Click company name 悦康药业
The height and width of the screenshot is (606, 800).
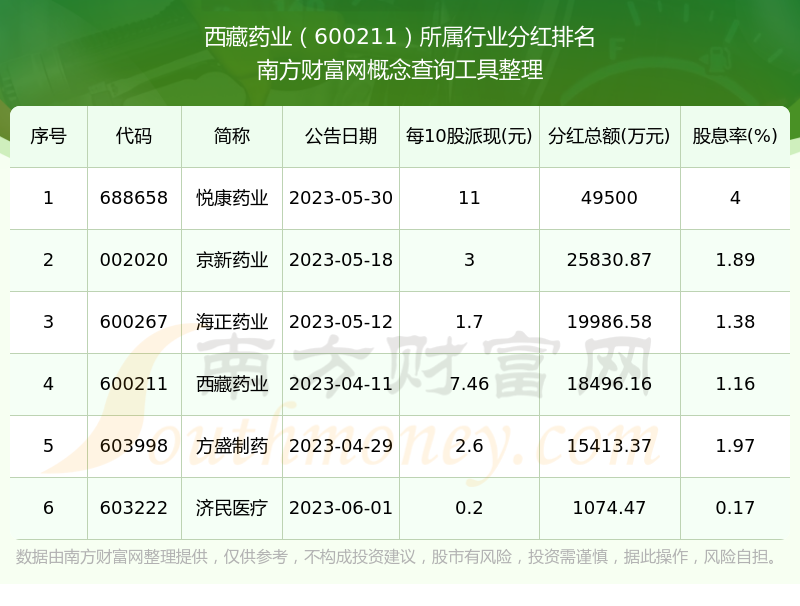[232, 198]
